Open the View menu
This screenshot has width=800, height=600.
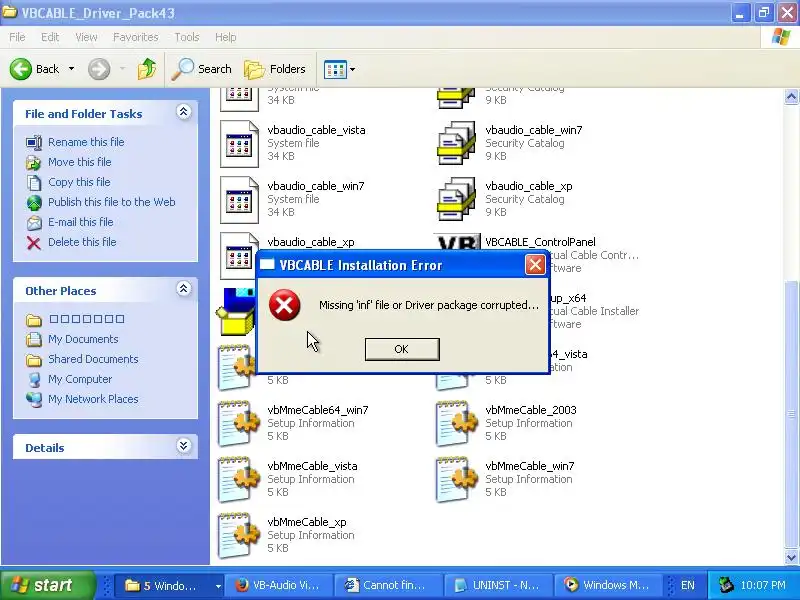point(86,37)
